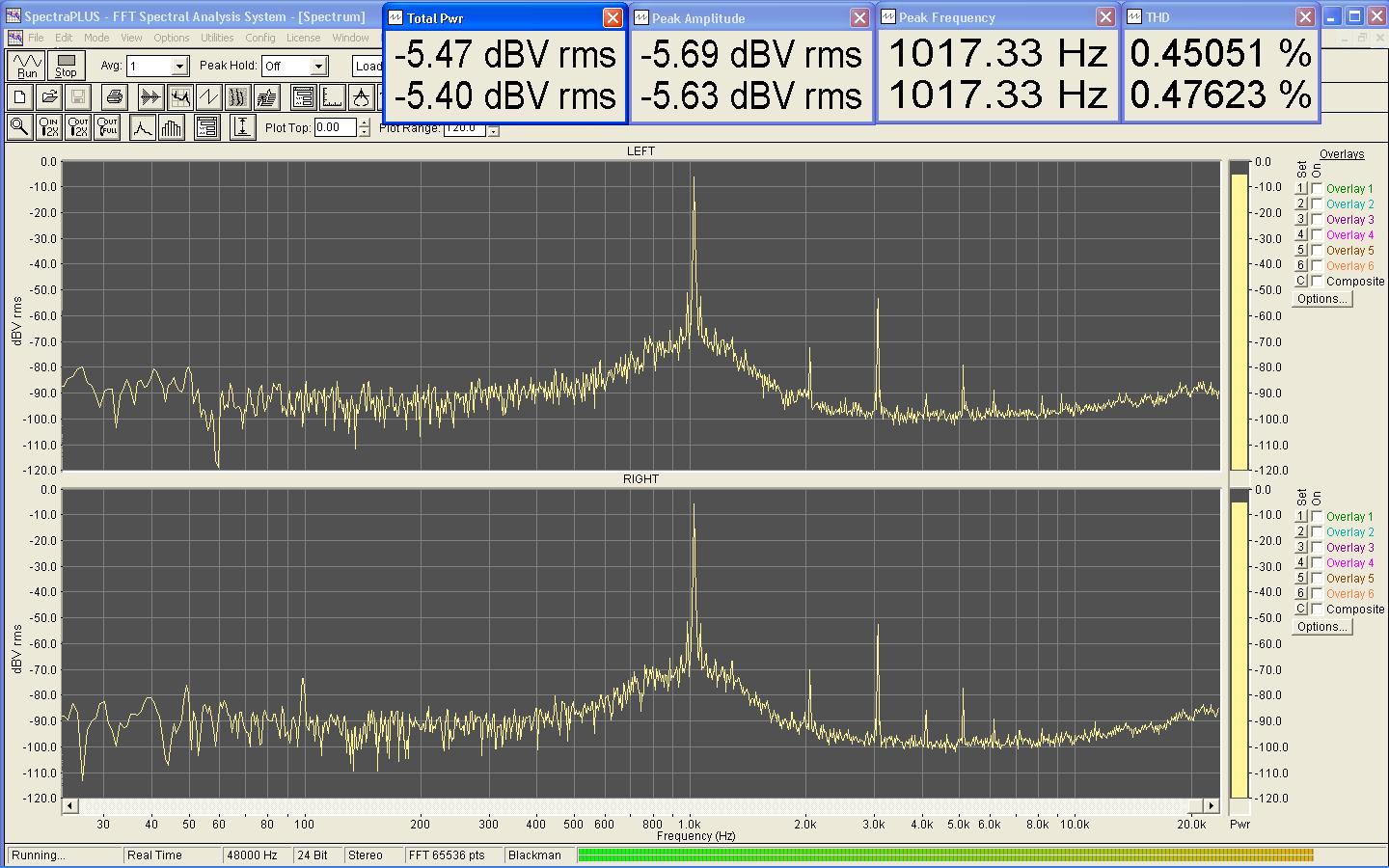The height and width of the screenshot is (868, 1389).
Task: Open the Config menu
Action: click(x=259, y=38)
